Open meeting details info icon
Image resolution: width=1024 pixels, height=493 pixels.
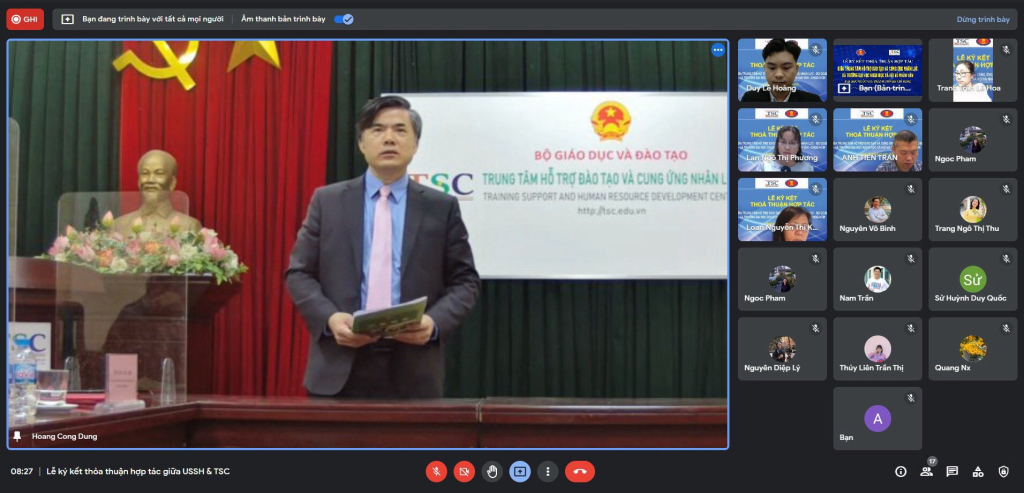(x=901, y=471)
